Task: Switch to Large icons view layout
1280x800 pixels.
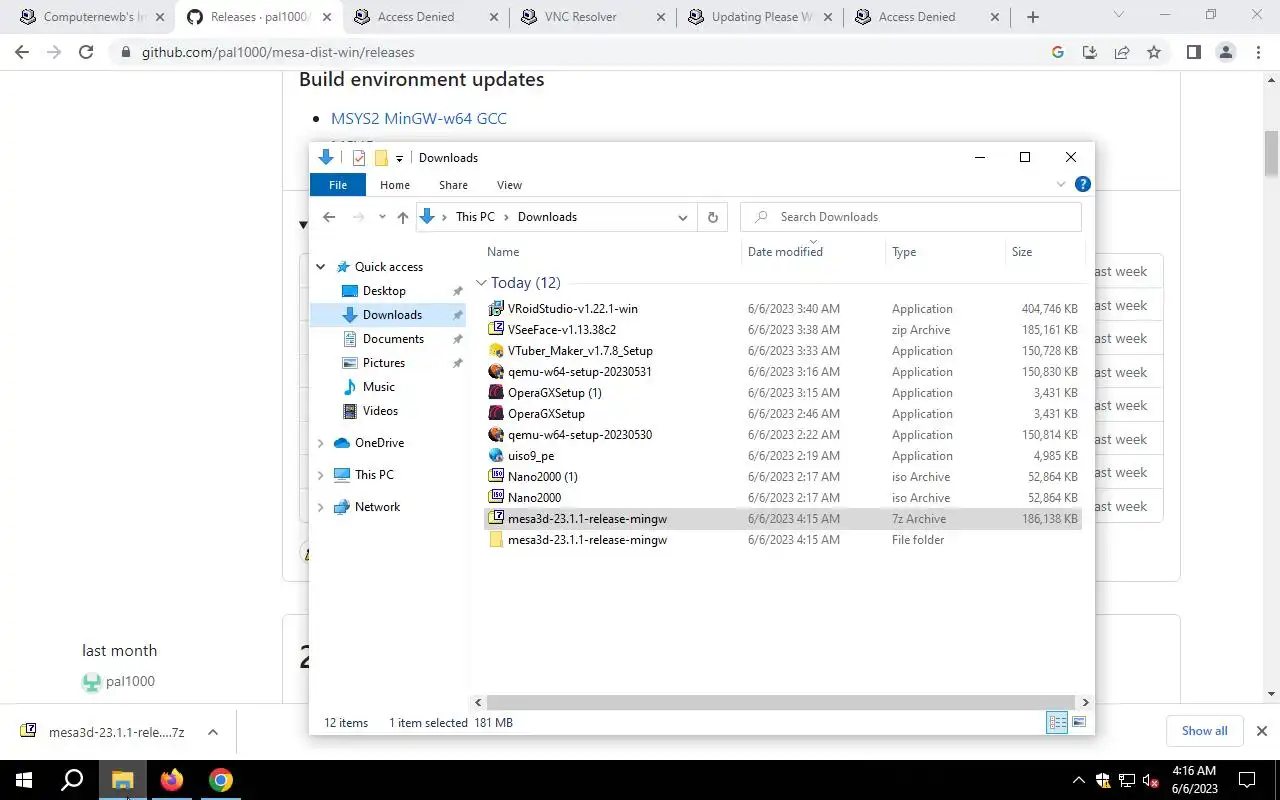Action: coord(1079,722)
